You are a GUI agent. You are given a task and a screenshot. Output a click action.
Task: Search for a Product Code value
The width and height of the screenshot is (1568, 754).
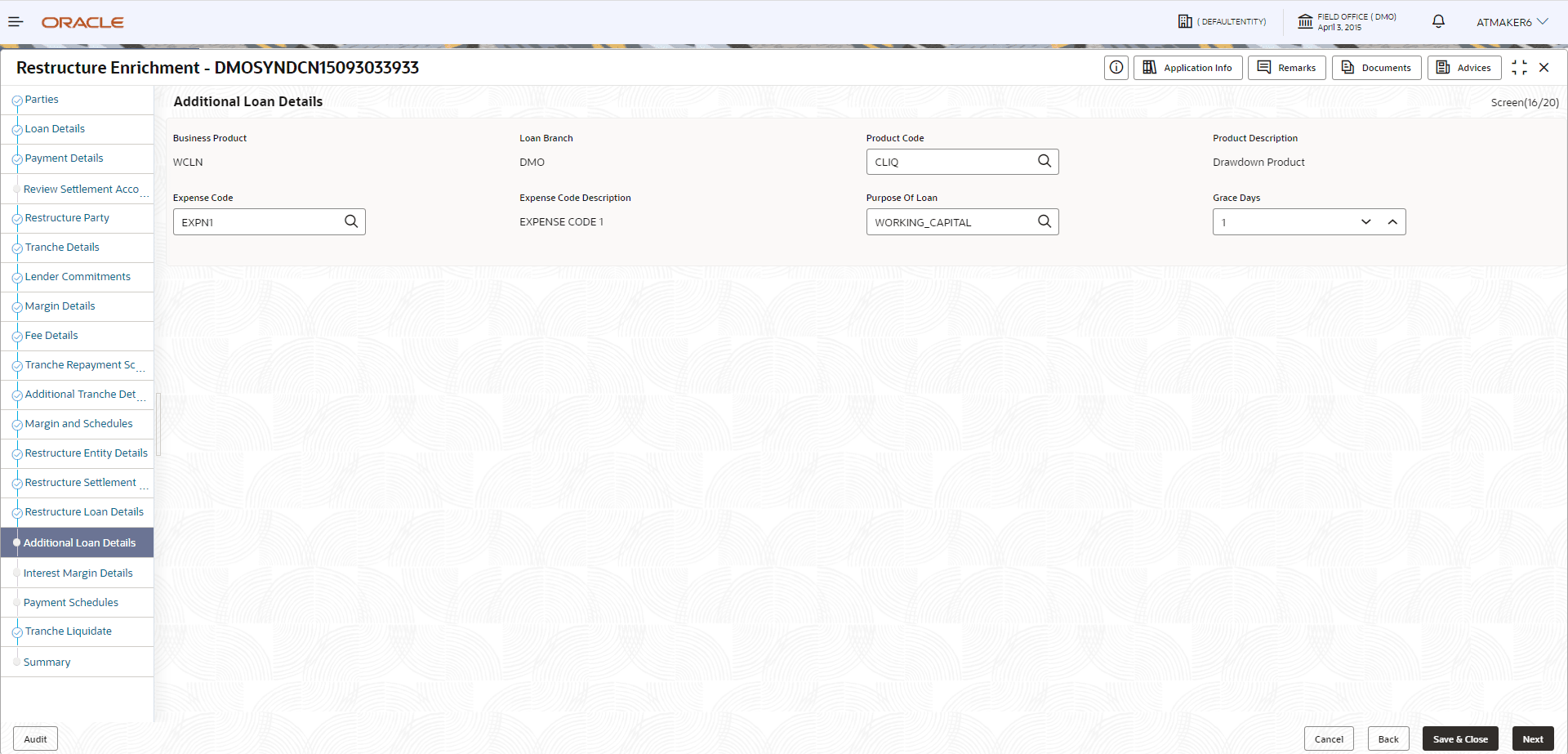1045,161
